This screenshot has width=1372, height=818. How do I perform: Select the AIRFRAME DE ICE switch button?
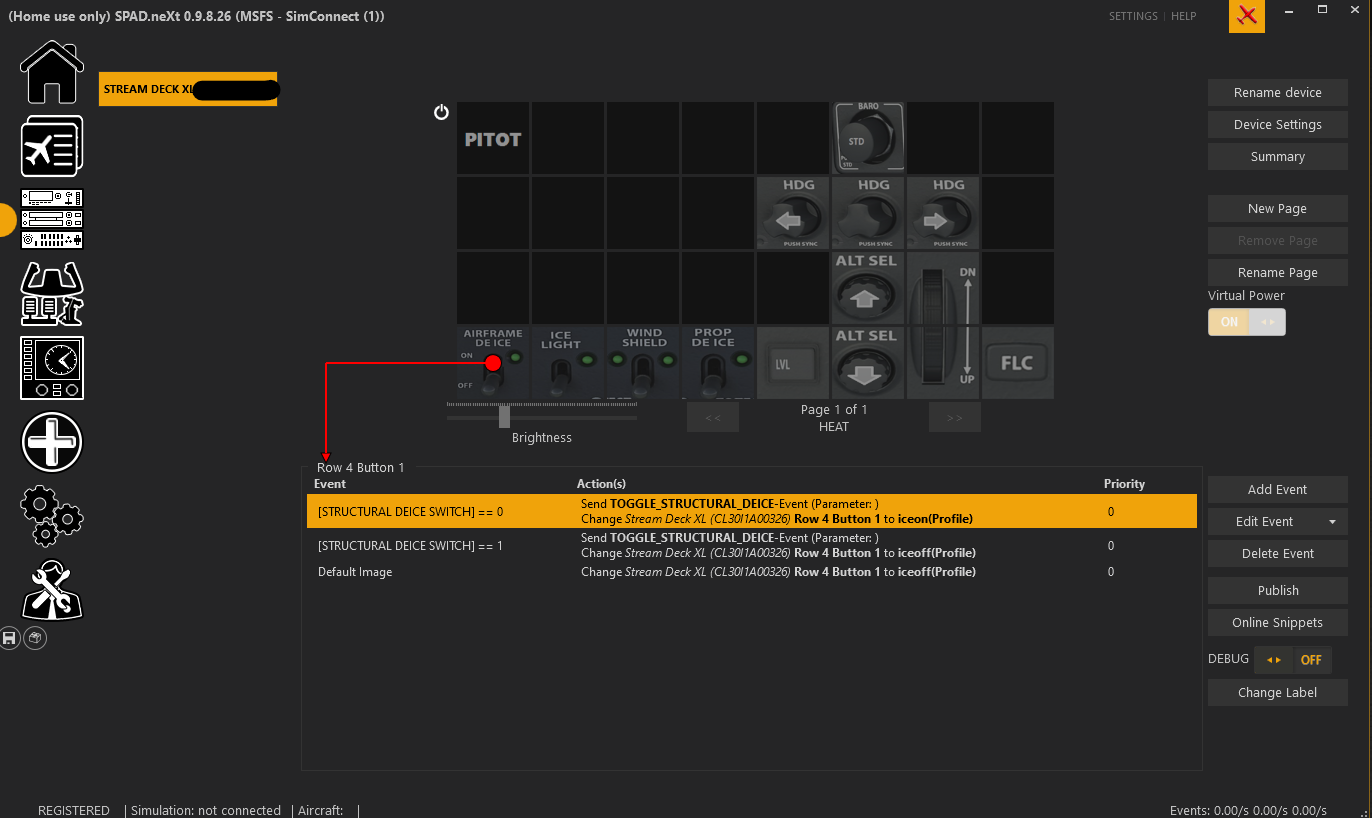tap(493, 363)
